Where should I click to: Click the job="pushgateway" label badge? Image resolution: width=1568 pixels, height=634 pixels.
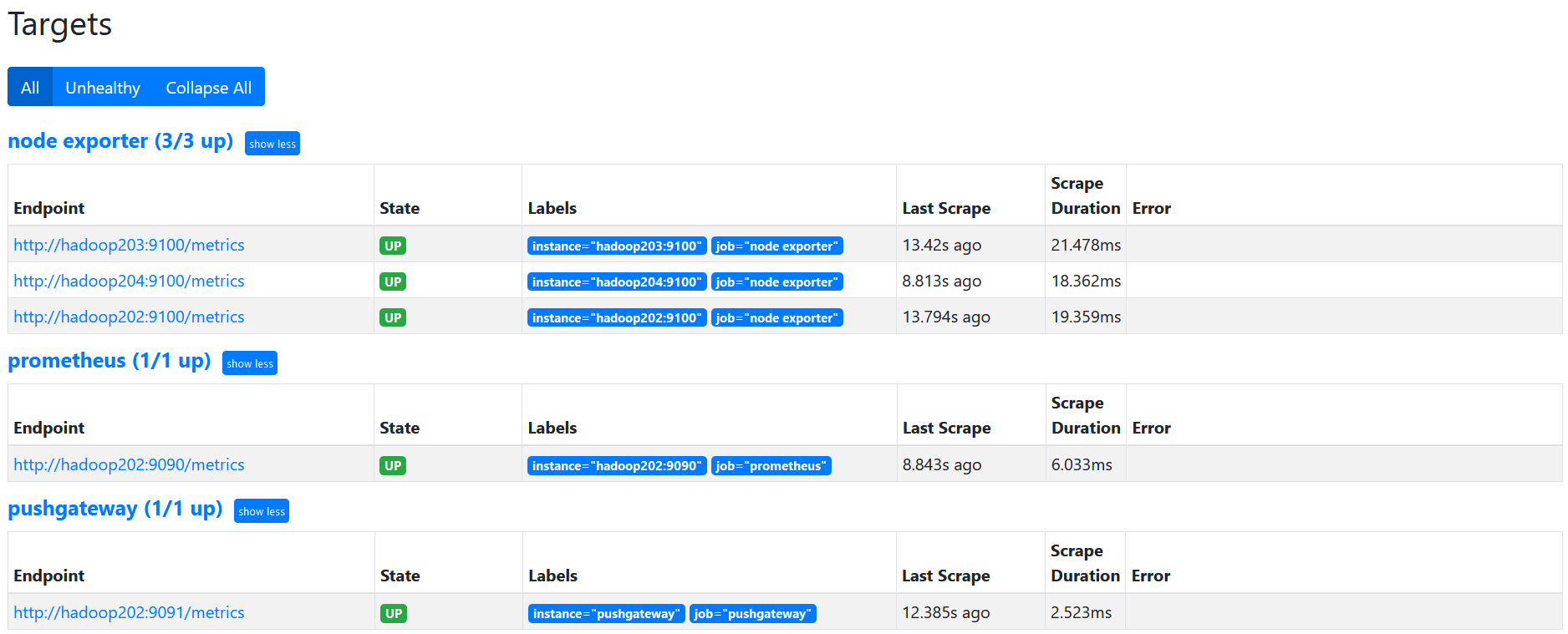pyautogui.click(x=752, y=613)
